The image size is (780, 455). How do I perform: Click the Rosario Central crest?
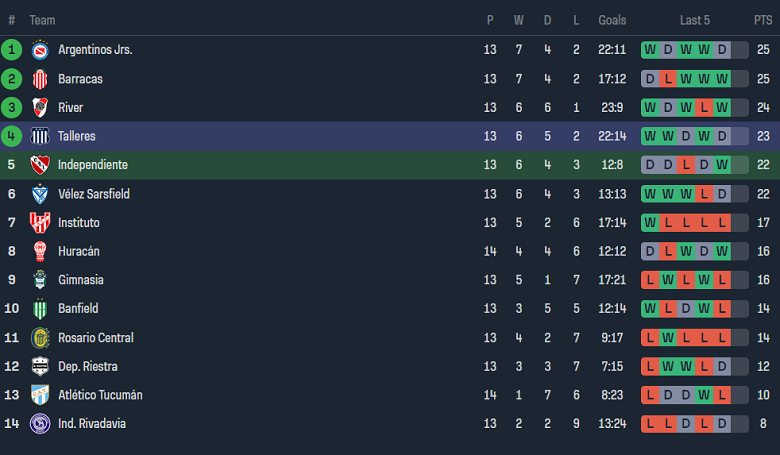(x=40, y=338)
